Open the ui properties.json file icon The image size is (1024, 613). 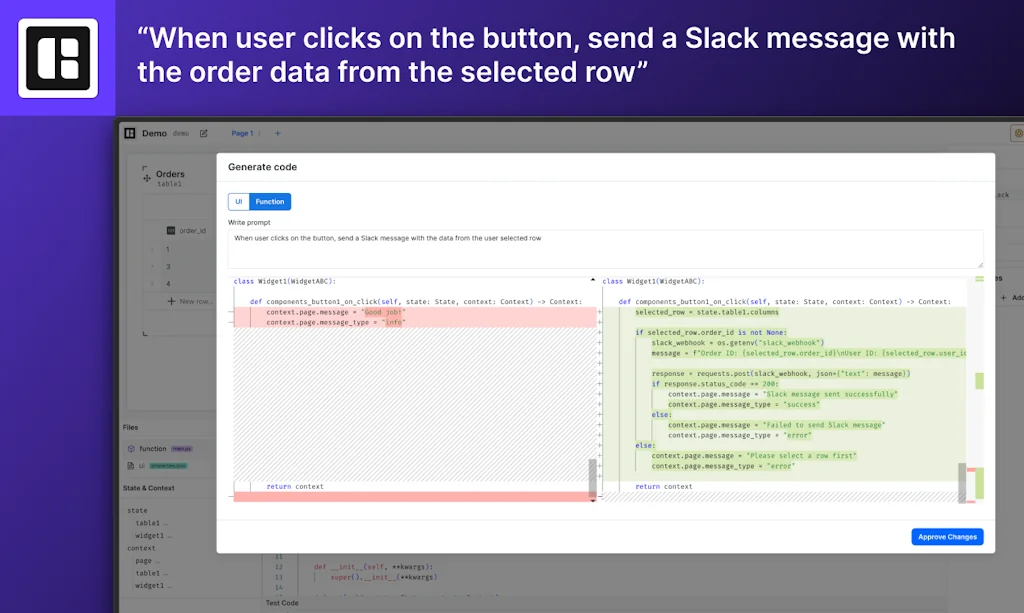[131, 465]
